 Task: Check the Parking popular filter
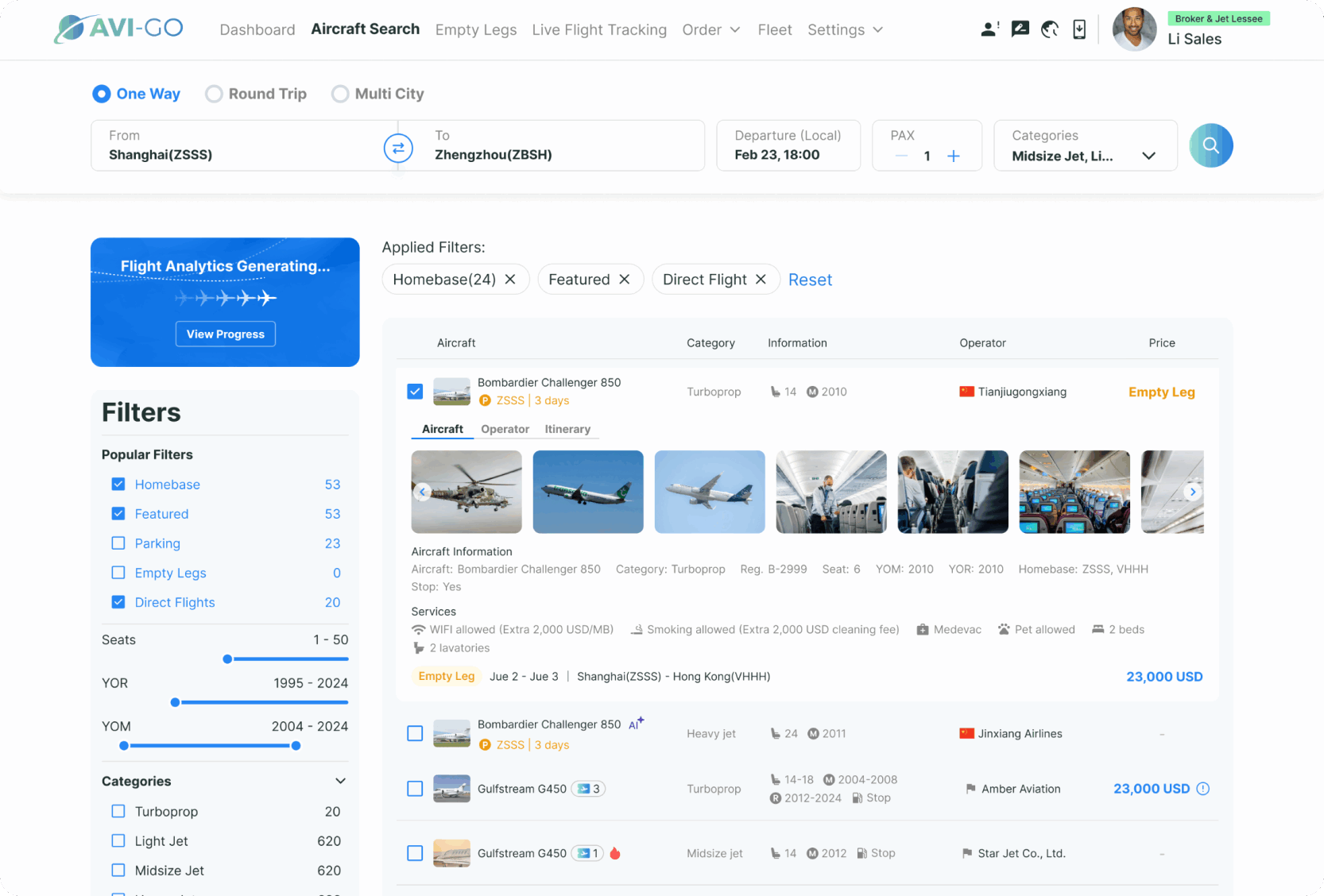tap(118, 543)
